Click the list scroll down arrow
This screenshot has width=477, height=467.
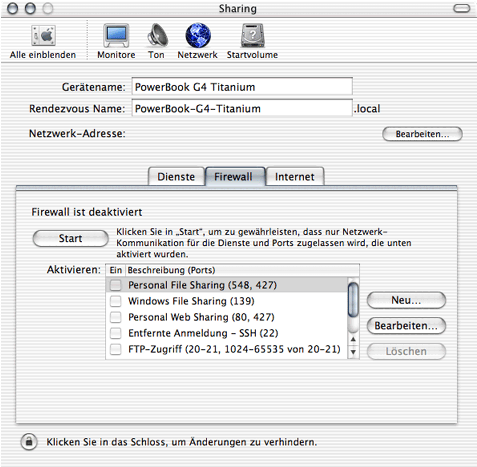[x=353, y=352]
